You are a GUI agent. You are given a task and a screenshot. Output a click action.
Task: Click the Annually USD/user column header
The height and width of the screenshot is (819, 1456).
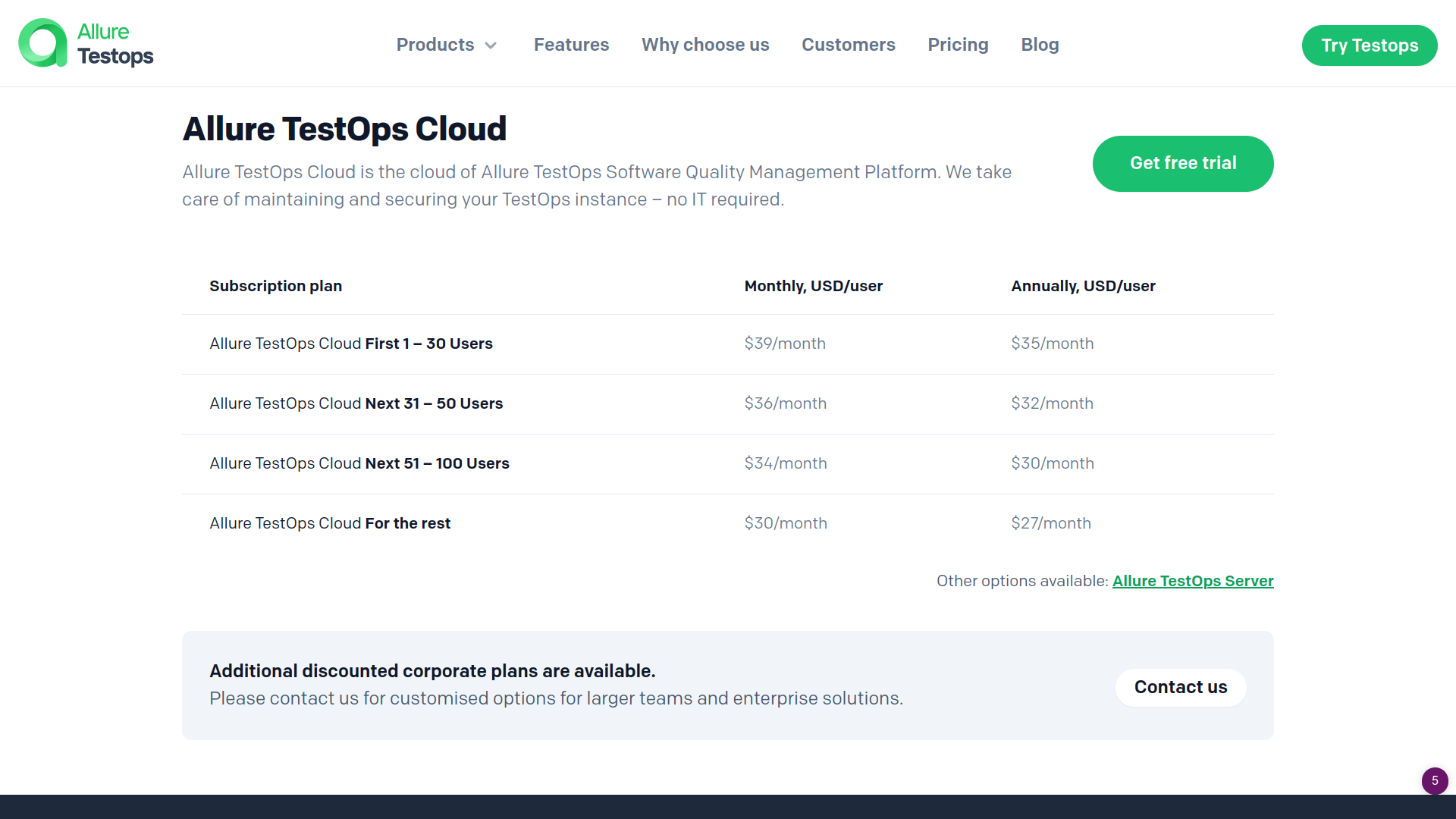click(x=1083, y=286)
